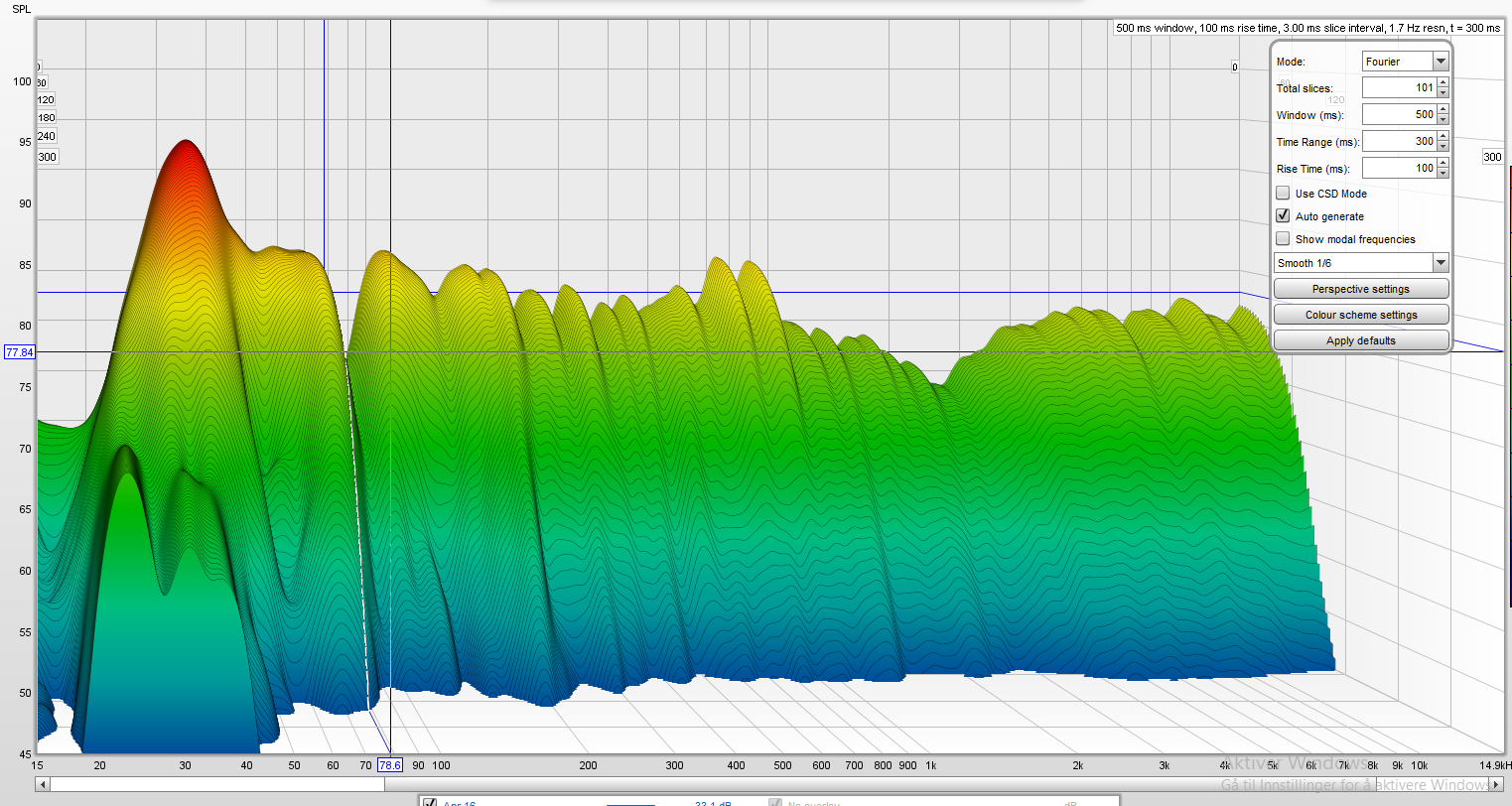
Task: Enable Show modal frequencies checkbox
Action: click(x=1283, y=239)
